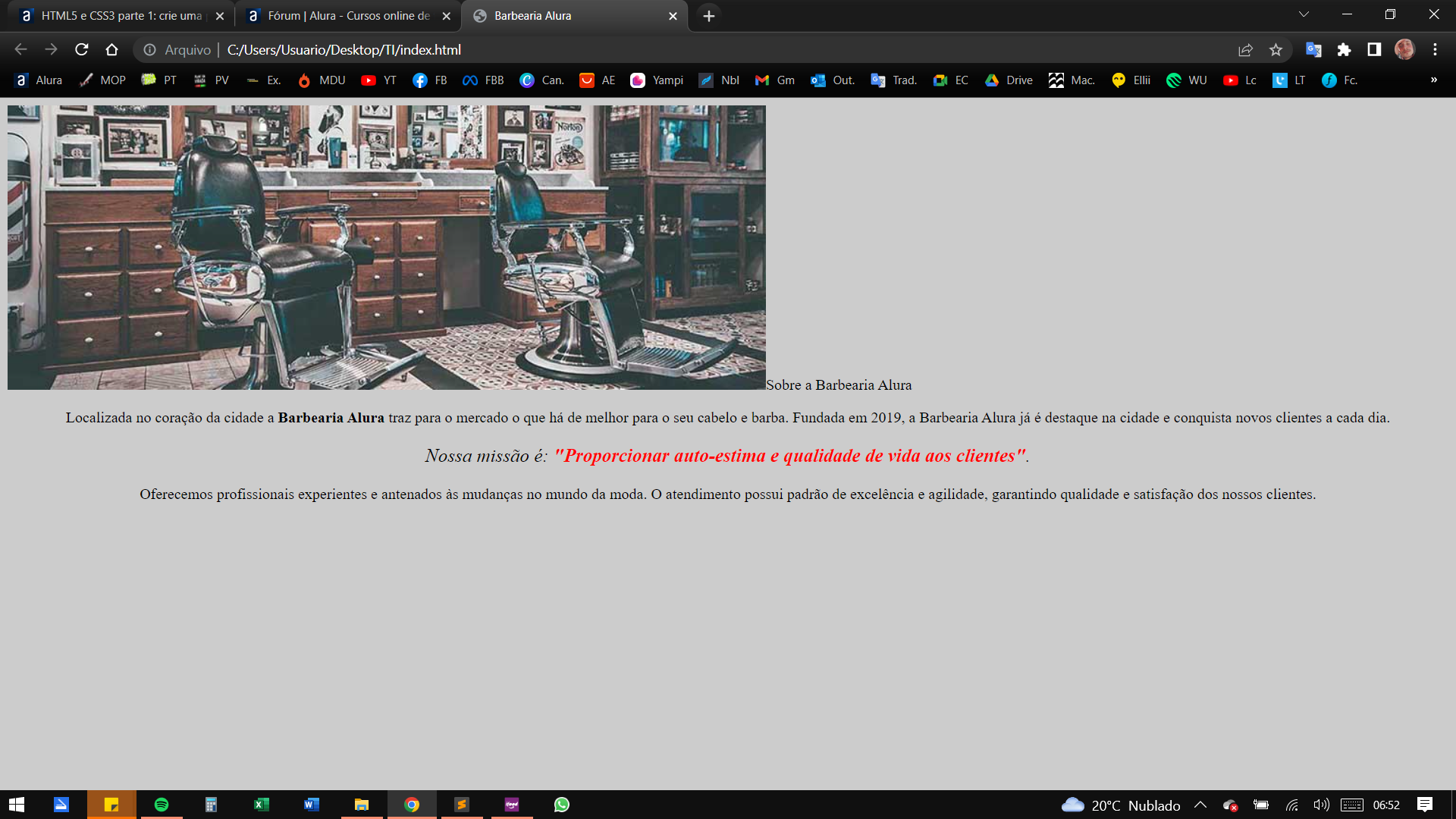1456x819 pixels.
Task: Select the Barbearia Alura browser tab
Action: click(574, 15)
